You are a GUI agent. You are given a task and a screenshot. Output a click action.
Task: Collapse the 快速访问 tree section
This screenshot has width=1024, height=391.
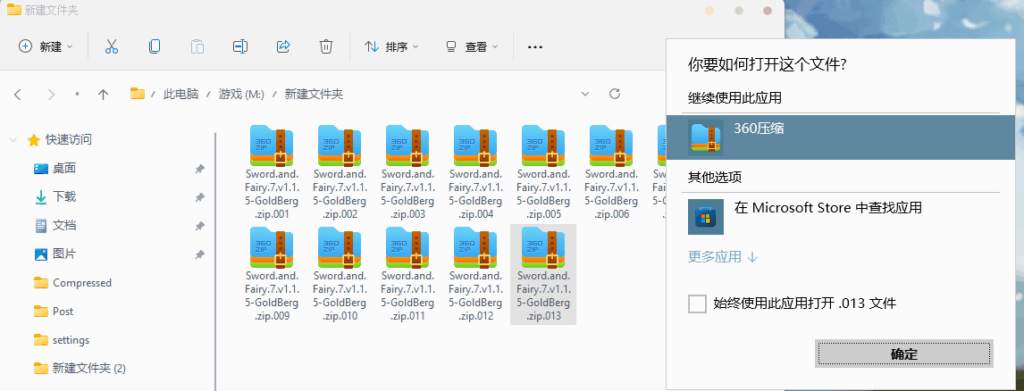point(13,140)
